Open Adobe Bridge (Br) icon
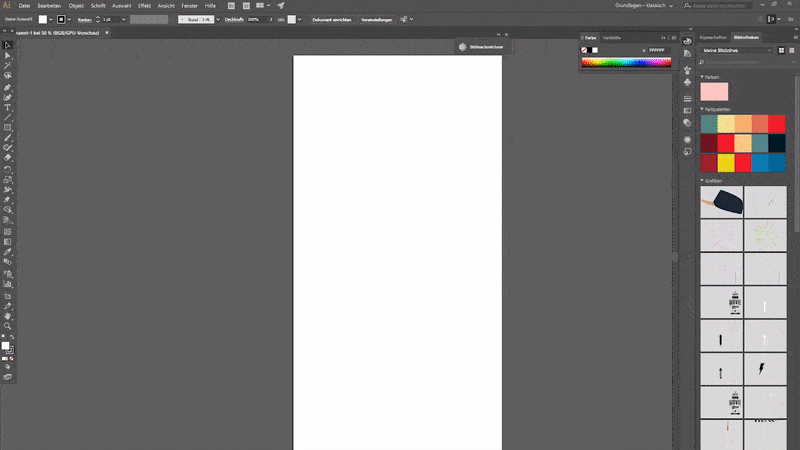 [x=231, y=6]
